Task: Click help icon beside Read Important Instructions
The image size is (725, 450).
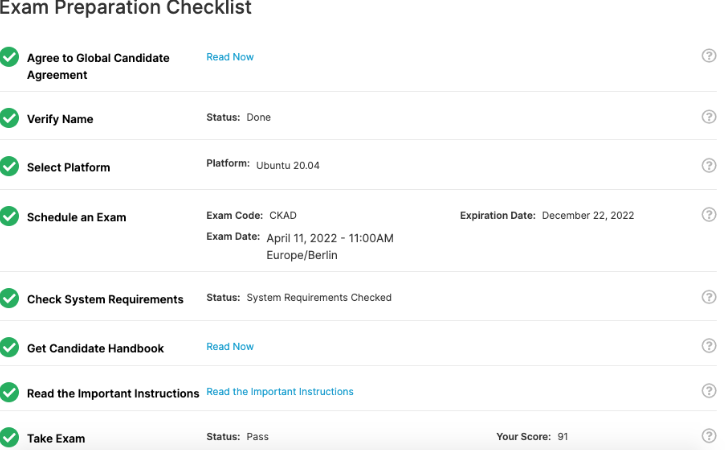Action: click(709, 391)
